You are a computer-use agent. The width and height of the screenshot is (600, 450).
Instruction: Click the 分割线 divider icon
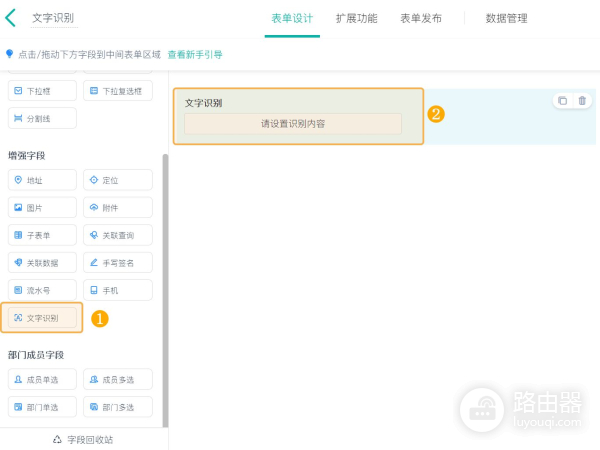pos(18,118)
